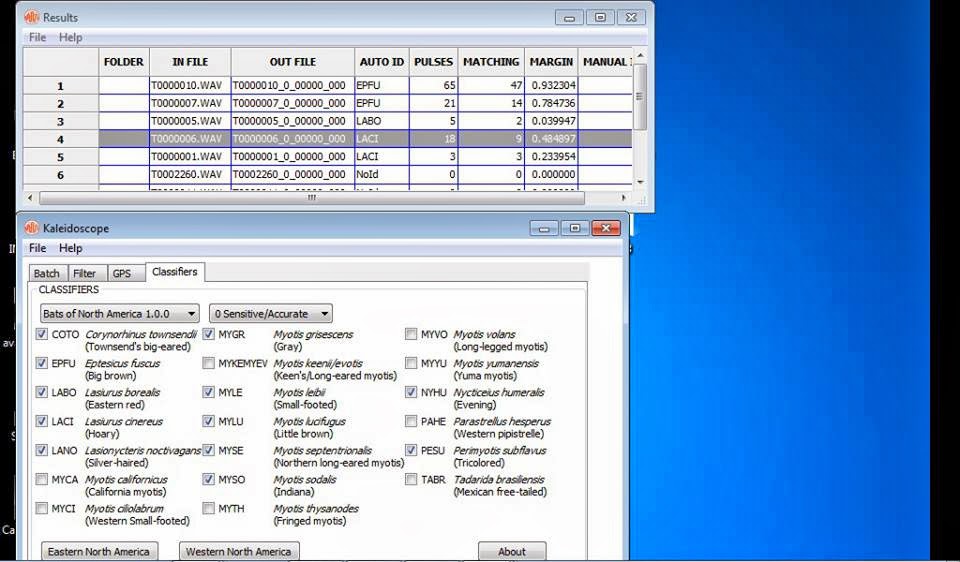Open Help menu in Kaleidoscope window
Image resolution: width=960 pixels, height=562 pixels.
tap(70, 248)
